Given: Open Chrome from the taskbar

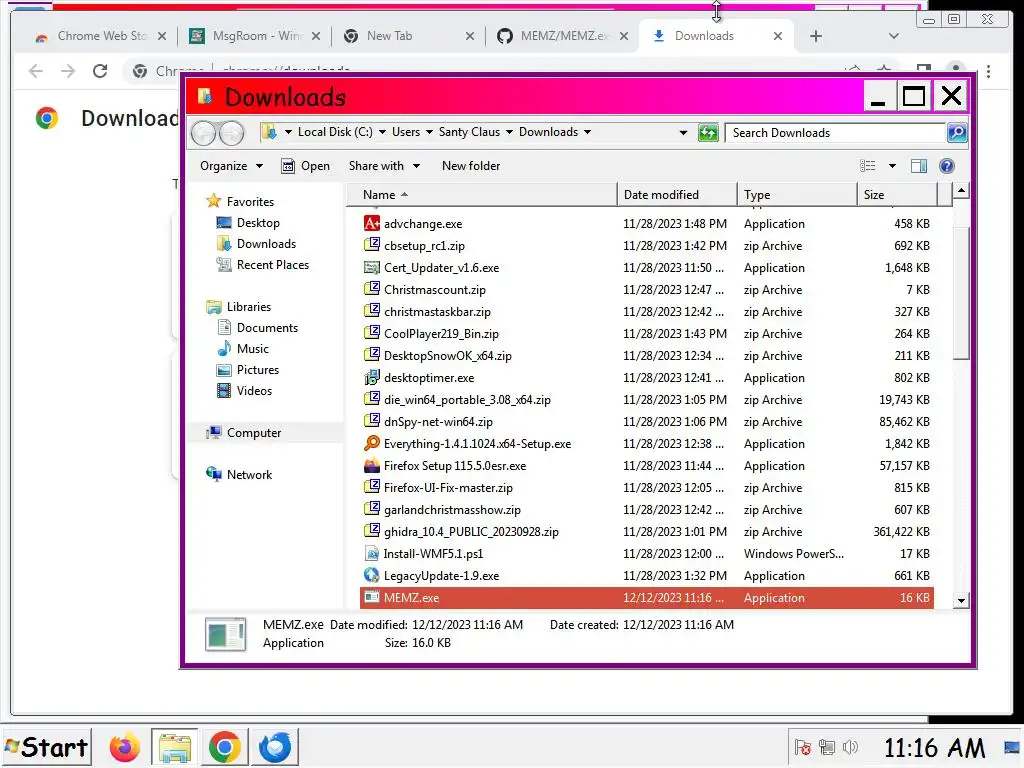Looking at the screenshot, I should [x=225, y=748].
